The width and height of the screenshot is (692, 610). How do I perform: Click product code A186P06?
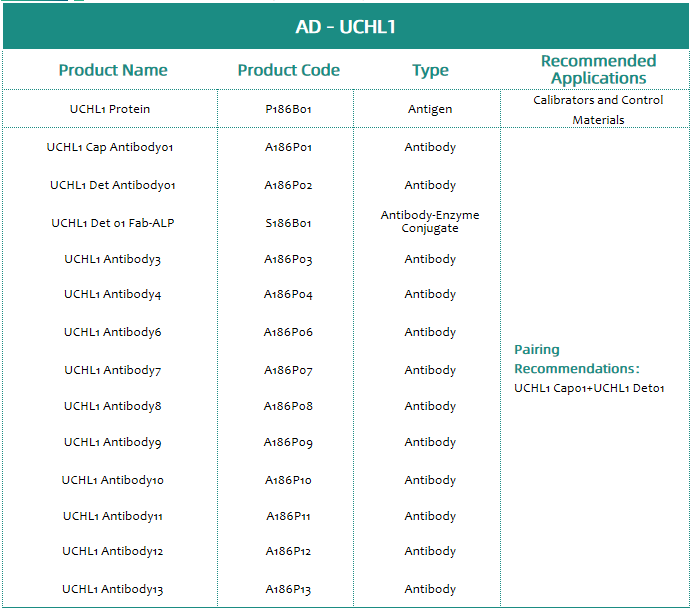click(x=288, y=332)
